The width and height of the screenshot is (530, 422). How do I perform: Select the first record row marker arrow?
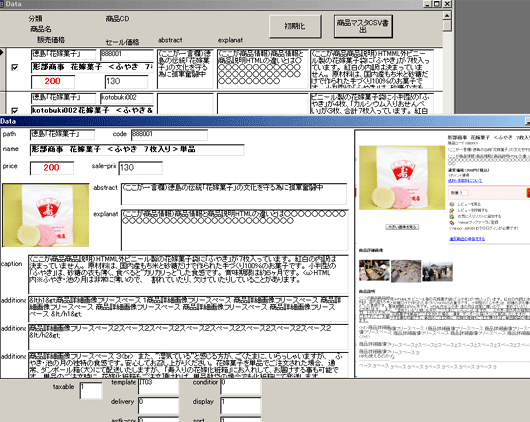[2, 52]
